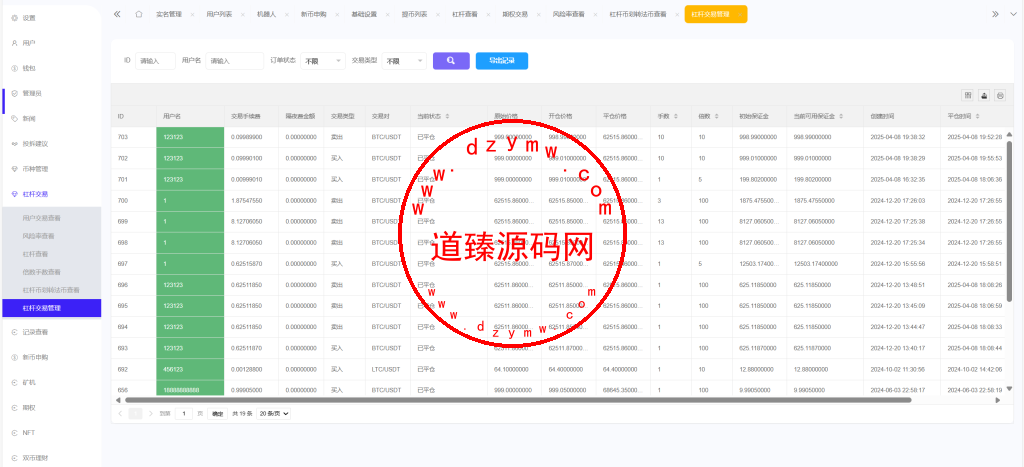Open the 交易类型 dropdown
Screen dimensions: 1024x467
(404, 61)
